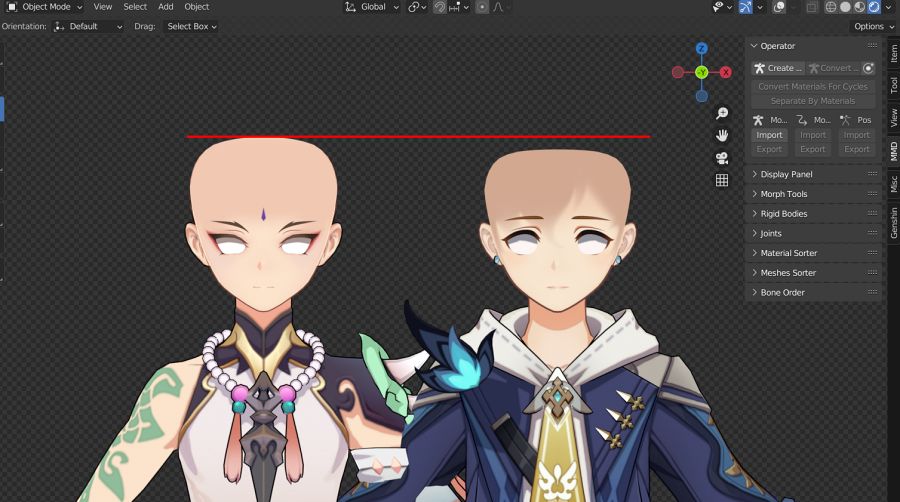Click the Orientation Default axes icon

(59, 26)
